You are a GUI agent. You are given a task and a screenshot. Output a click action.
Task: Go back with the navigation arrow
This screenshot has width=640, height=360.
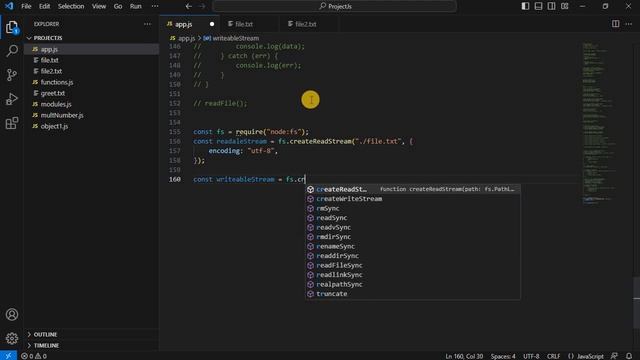pyautogui.click(x=189, y=6)
